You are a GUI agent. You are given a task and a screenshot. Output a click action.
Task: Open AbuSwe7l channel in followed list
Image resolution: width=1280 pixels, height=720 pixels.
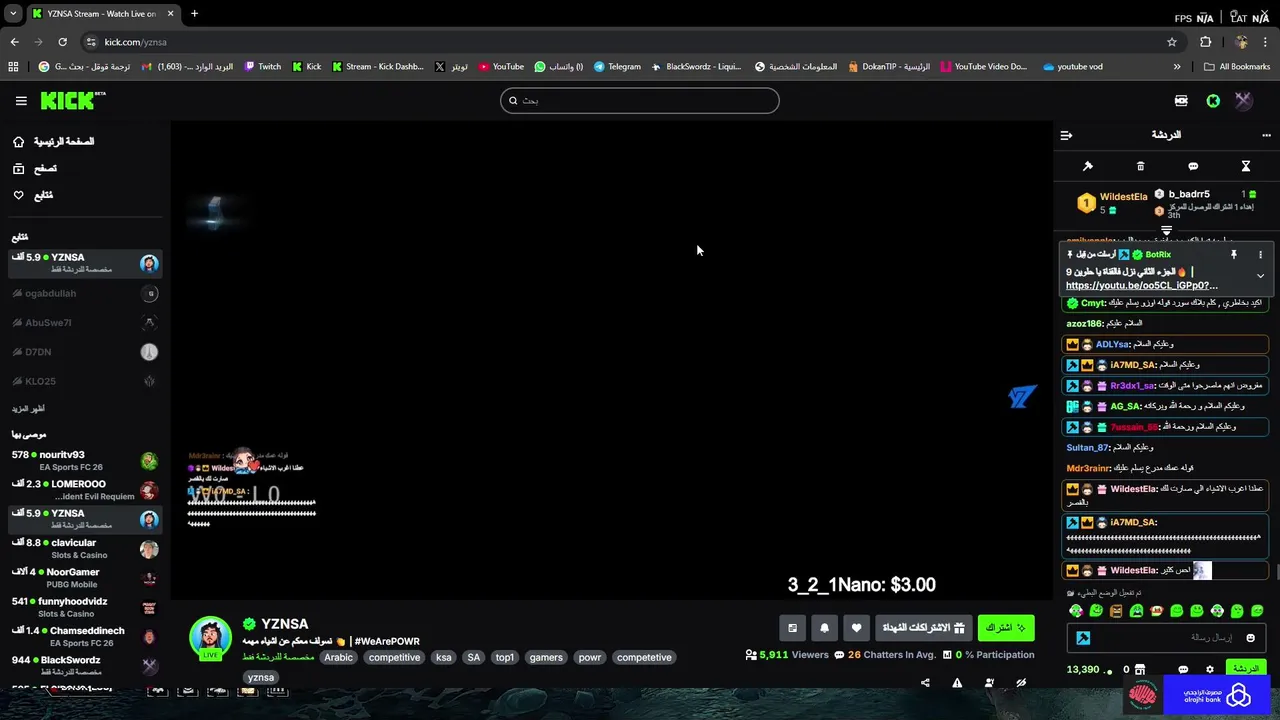pos(85,323)
